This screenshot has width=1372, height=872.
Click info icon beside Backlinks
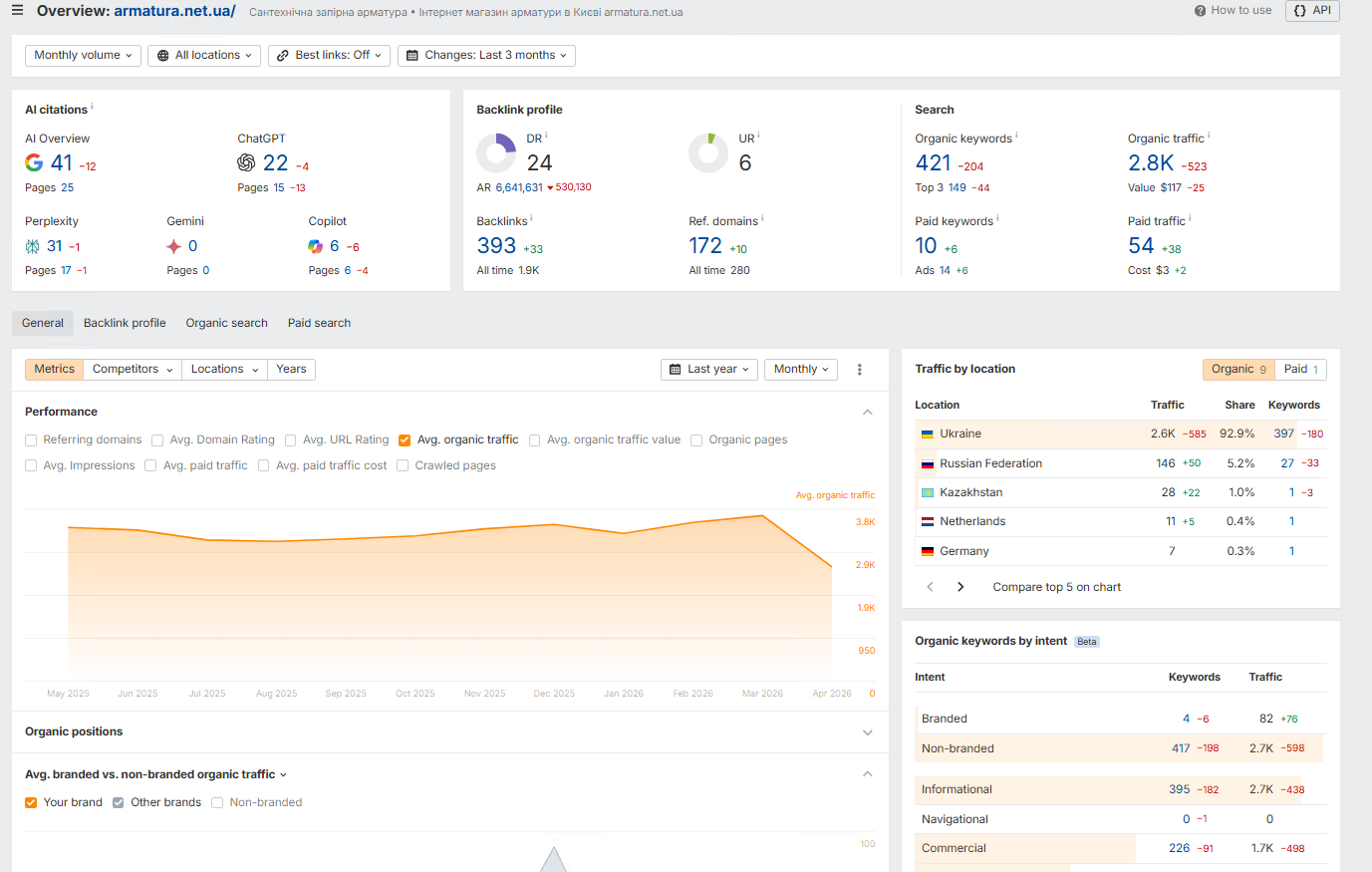coord(532,218)
